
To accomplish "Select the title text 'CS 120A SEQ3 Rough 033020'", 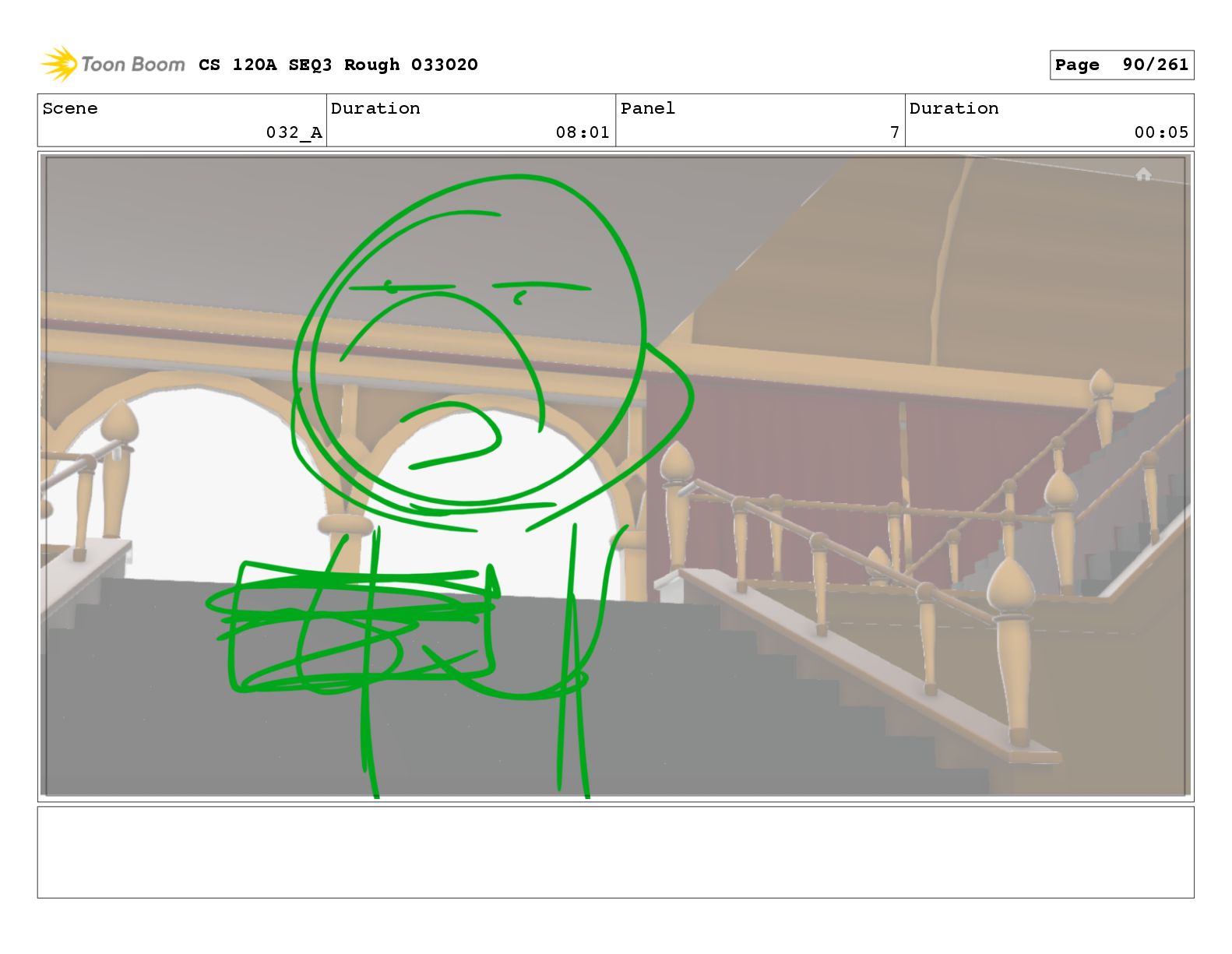I will pos(338,65).
